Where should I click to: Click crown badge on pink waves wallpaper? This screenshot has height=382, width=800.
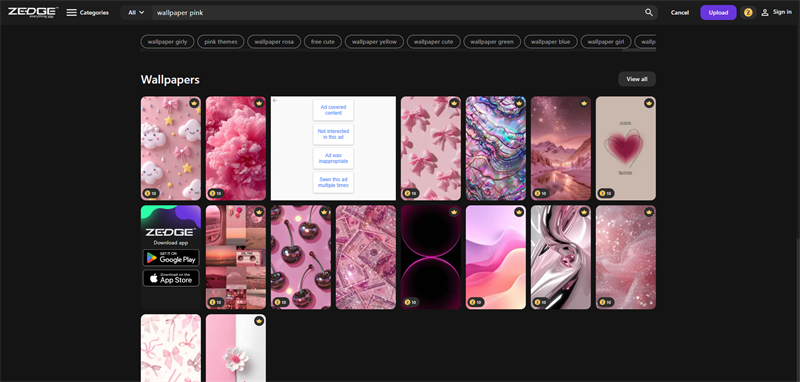click(519, 212)
